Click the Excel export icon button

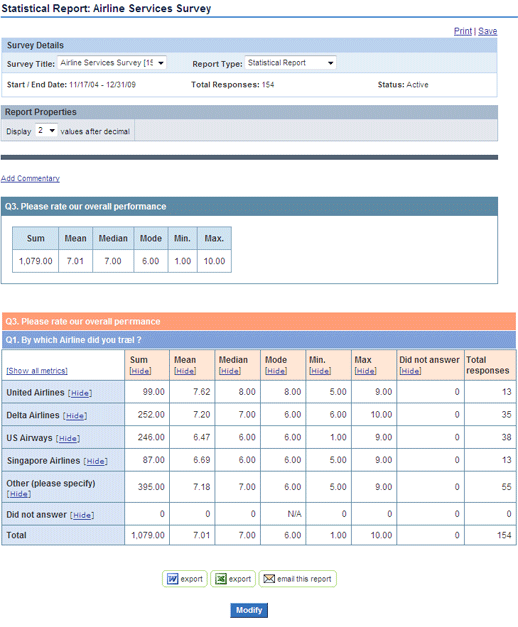[x=233, y=579]
